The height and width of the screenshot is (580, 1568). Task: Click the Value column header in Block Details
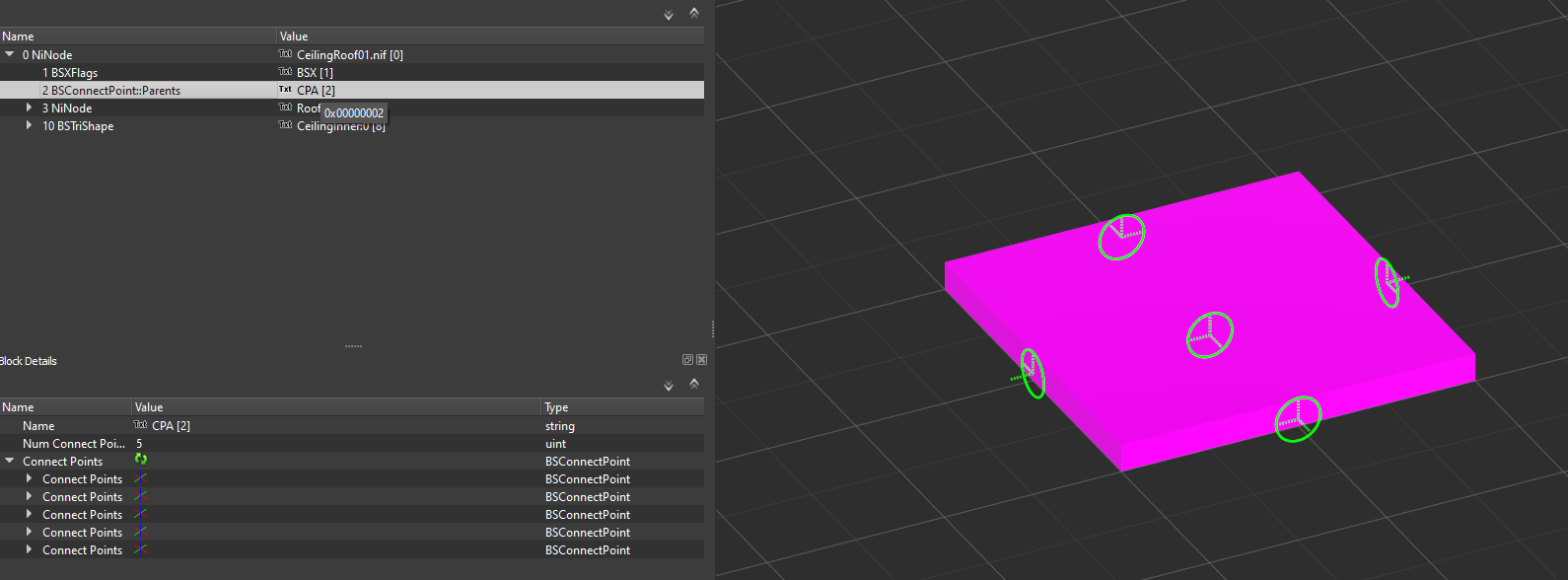pos(337,407)
